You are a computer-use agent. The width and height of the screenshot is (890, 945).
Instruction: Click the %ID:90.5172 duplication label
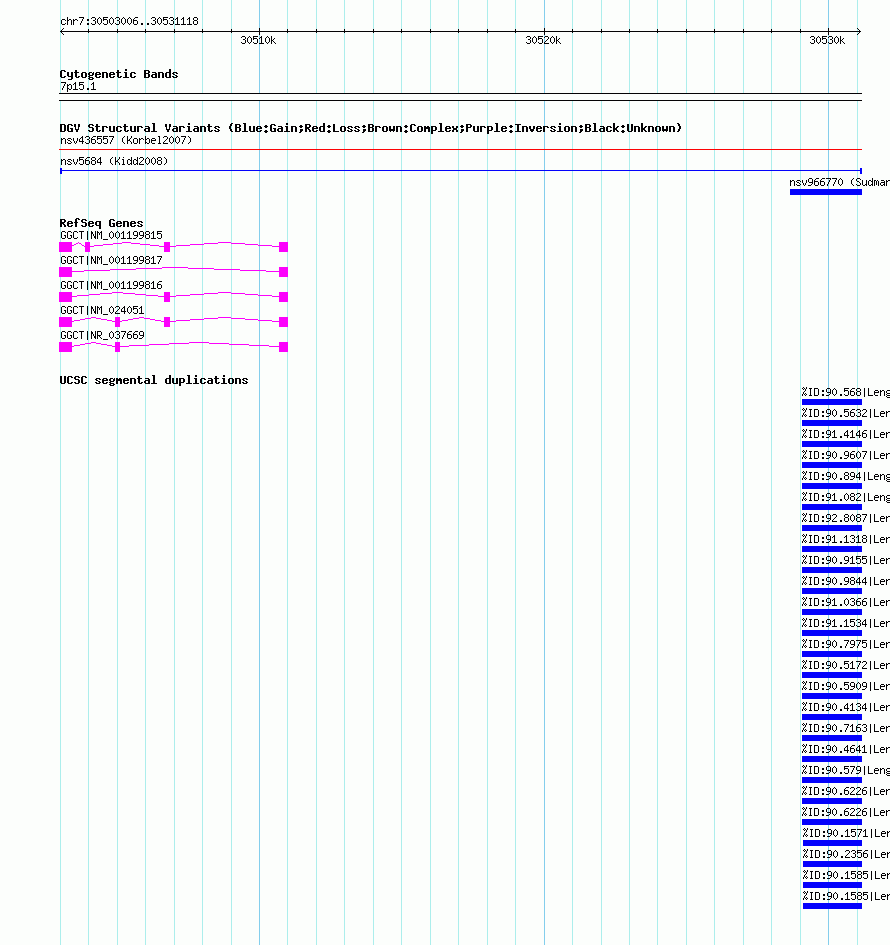tap(845, 665)
